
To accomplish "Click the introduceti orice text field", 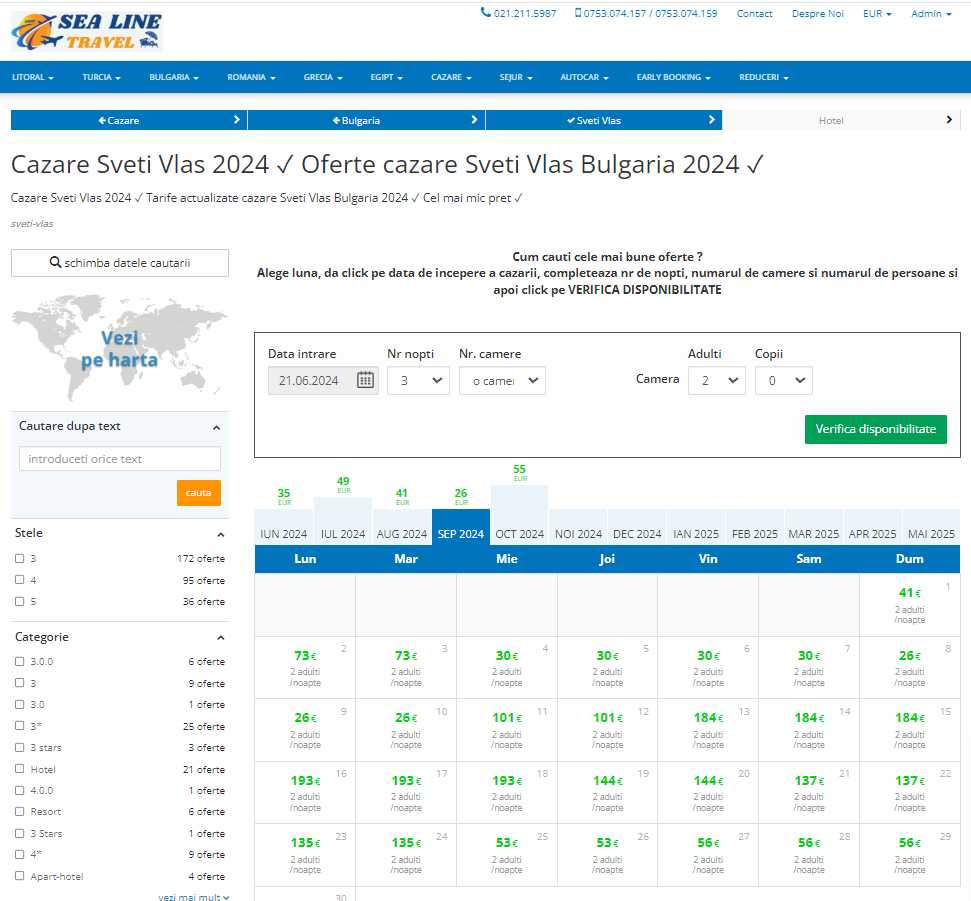I will [120, 459].
